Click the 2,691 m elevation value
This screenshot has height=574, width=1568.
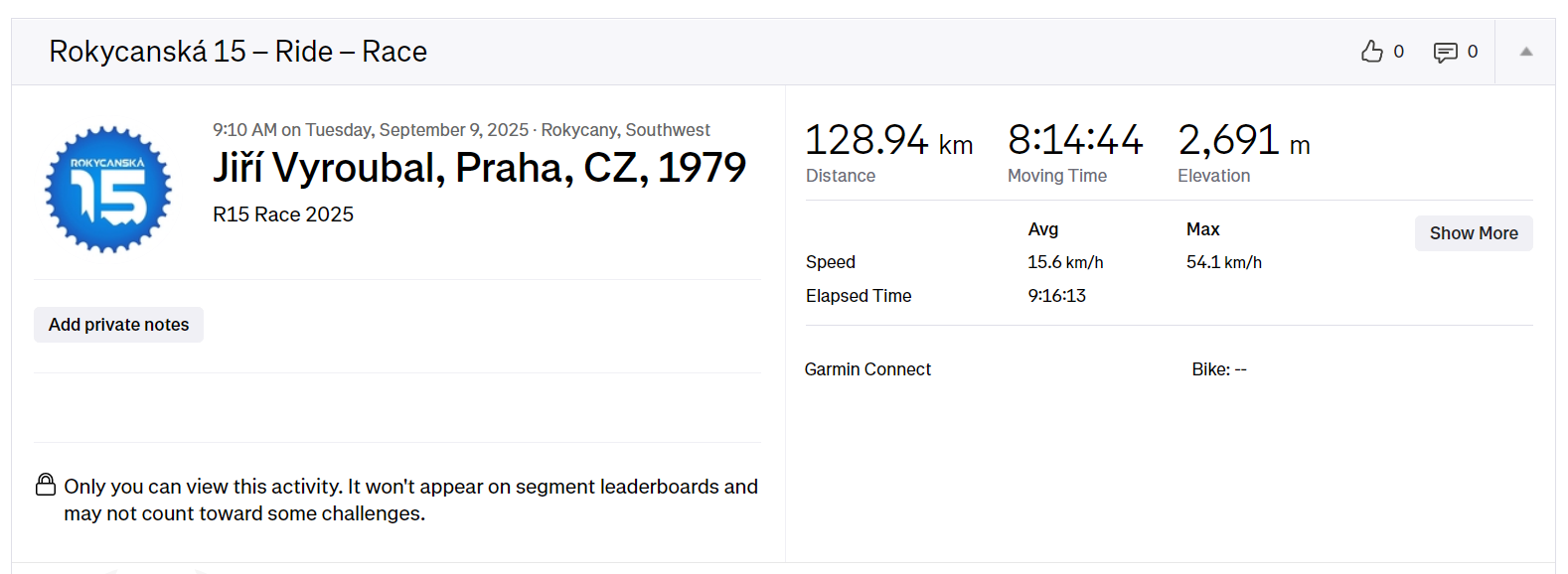click(x=1243, y=141)
